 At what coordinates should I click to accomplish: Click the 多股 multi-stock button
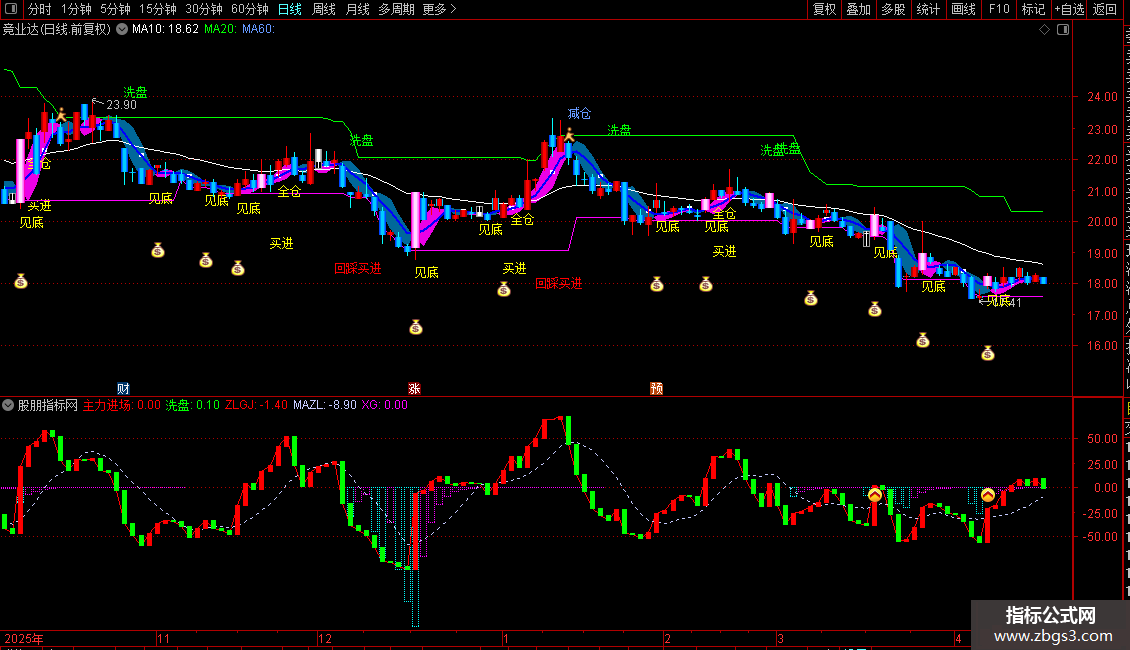pyautogui.click(x=893, y=9)
